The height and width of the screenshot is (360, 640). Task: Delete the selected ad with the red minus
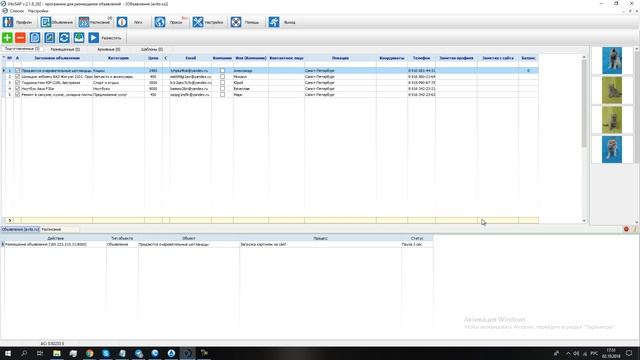coord(20,38)
